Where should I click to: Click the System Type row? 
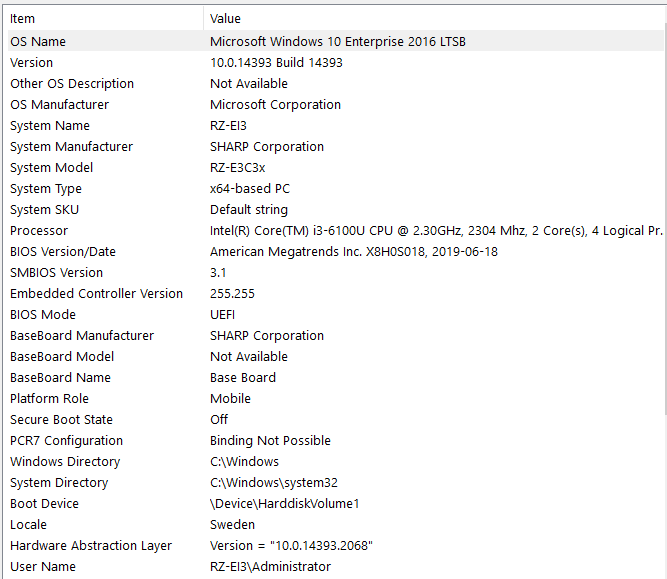point(46,189)
